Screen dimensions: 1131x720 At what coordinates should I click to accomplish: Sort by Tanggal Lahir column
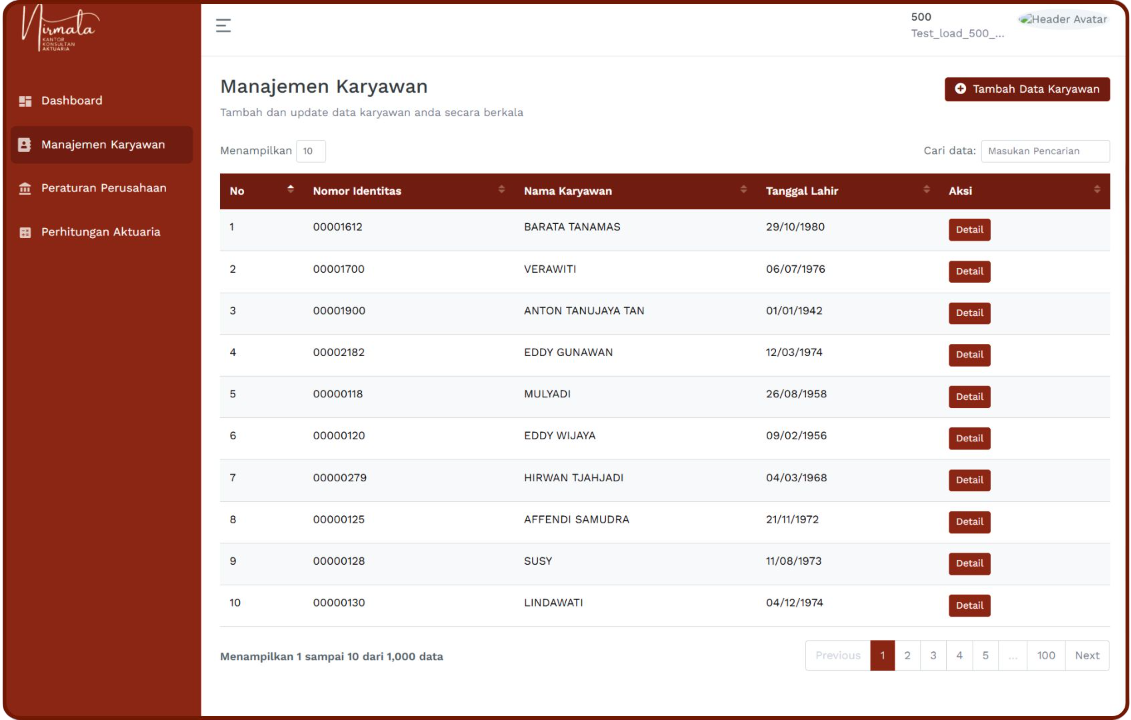pyautogui.click(x=926, y=190)
